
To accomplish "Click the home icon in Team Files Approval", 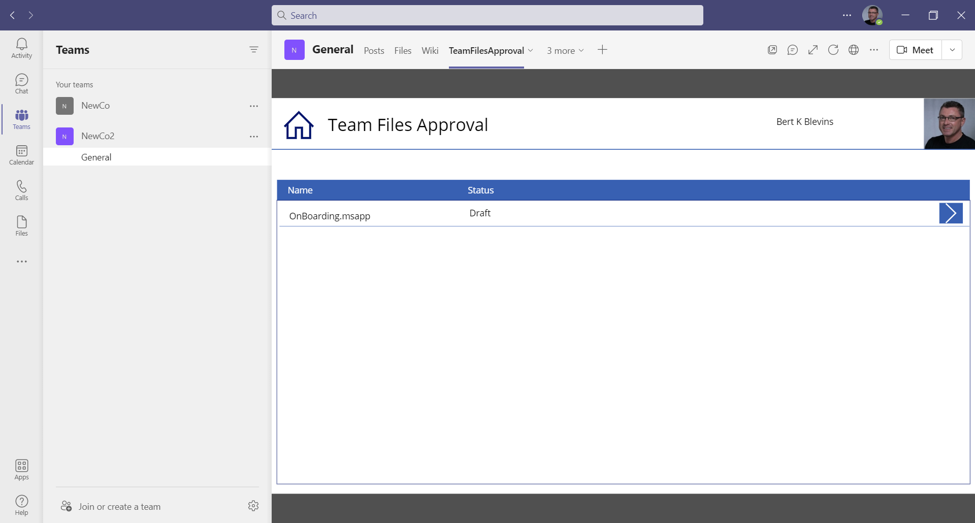I will click(x=298, y=125).
